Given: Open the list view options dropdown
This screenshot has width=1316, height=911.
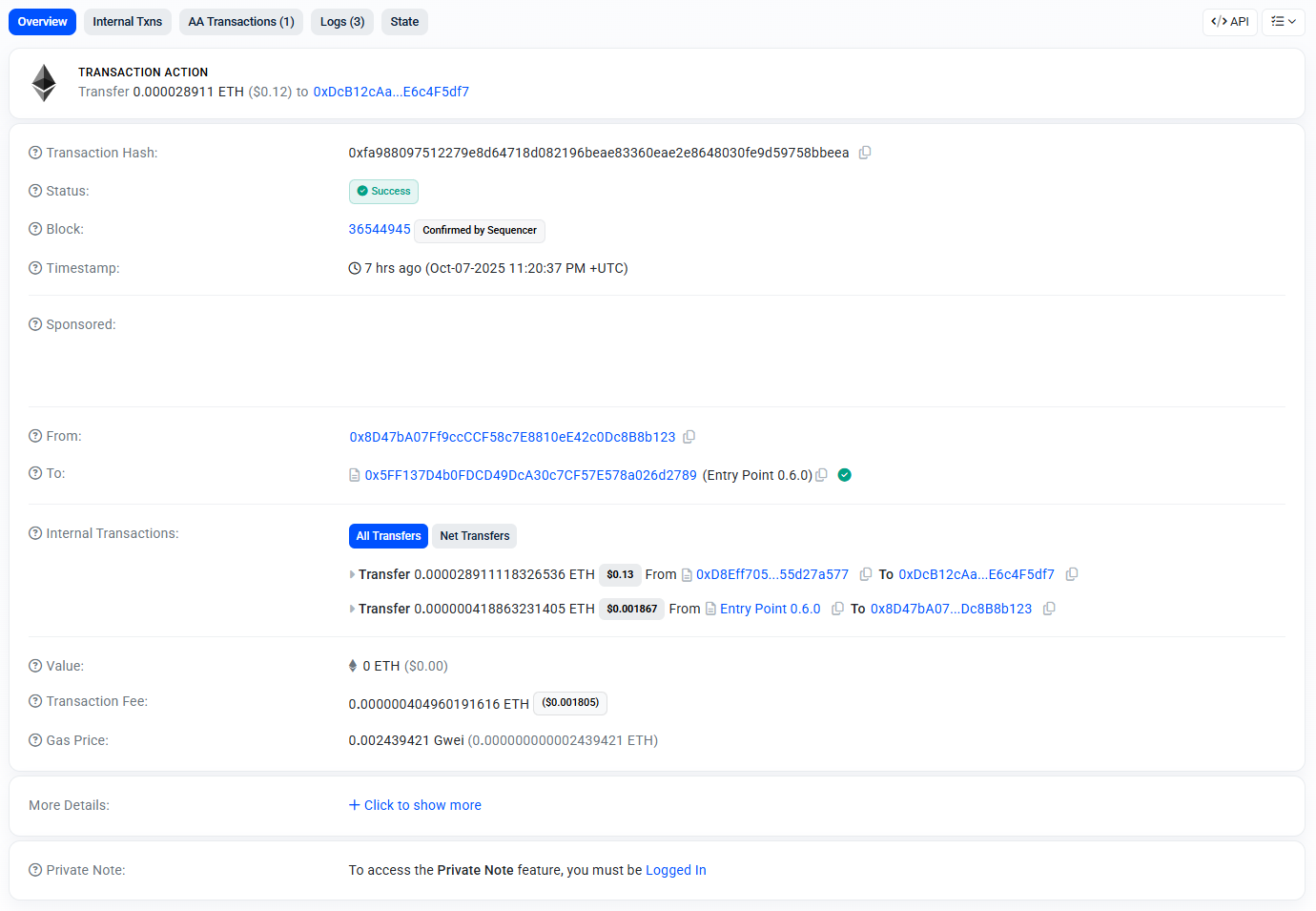Looking at the screenshot, I should pyautogui.click(x=1283, y=22).
